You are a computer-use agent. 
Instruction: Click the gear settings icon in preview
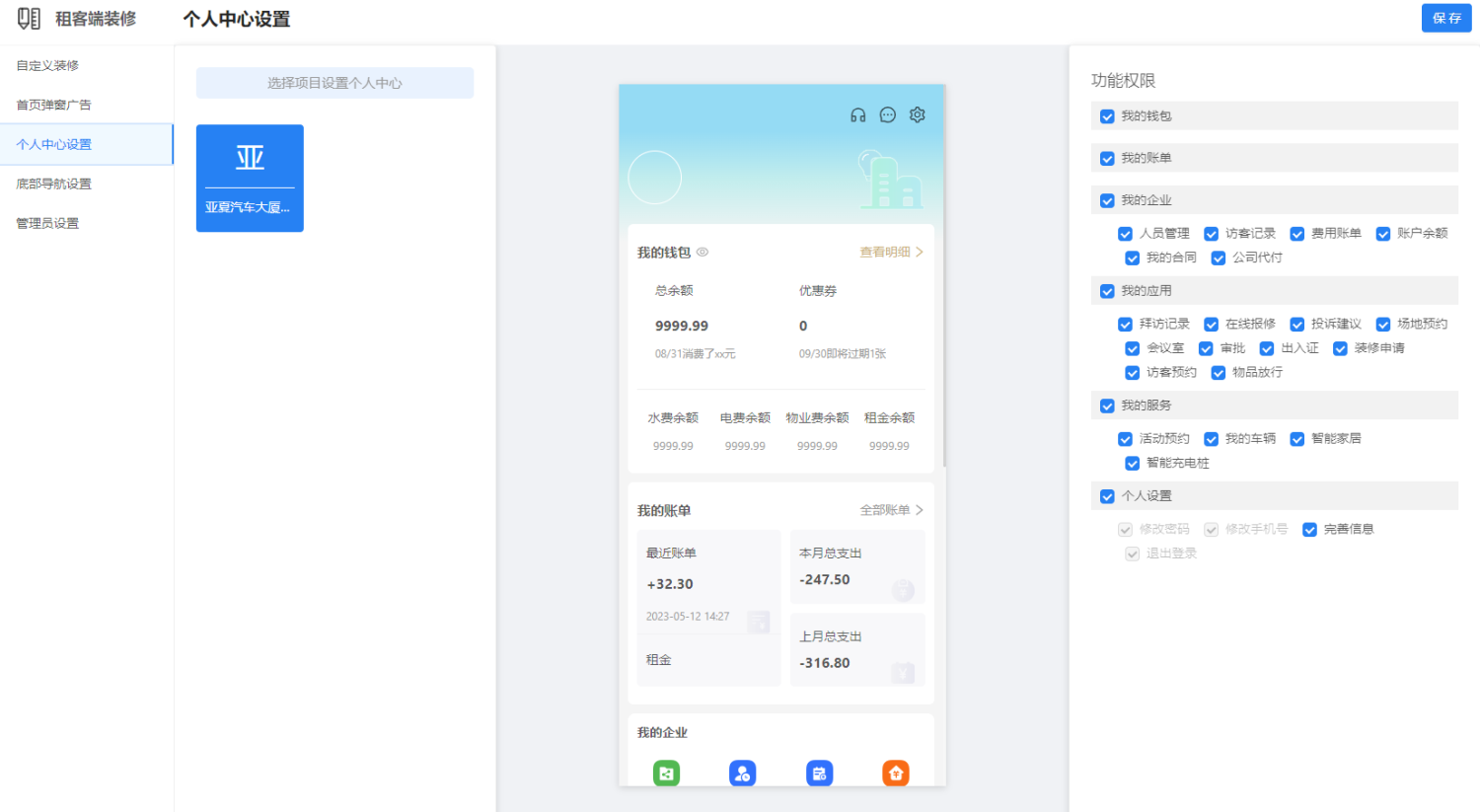(x=917, y=115)
